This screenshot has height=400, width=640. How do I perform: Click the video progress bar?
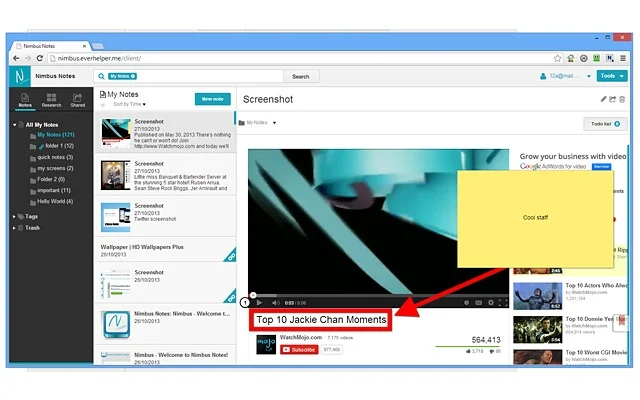379,295
